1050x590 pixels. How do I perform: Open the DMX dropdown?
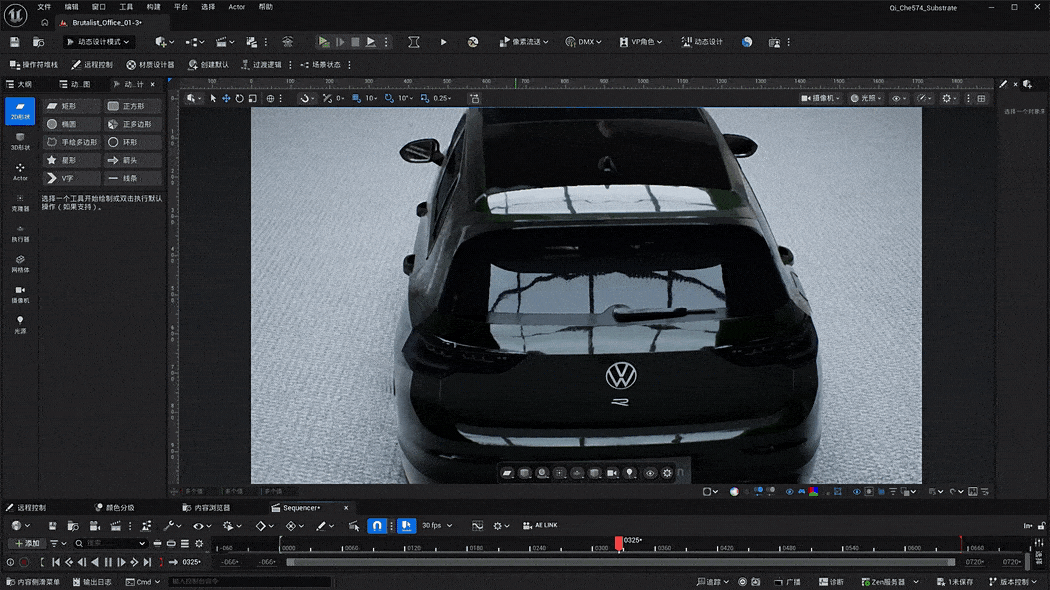pos(583,42)
